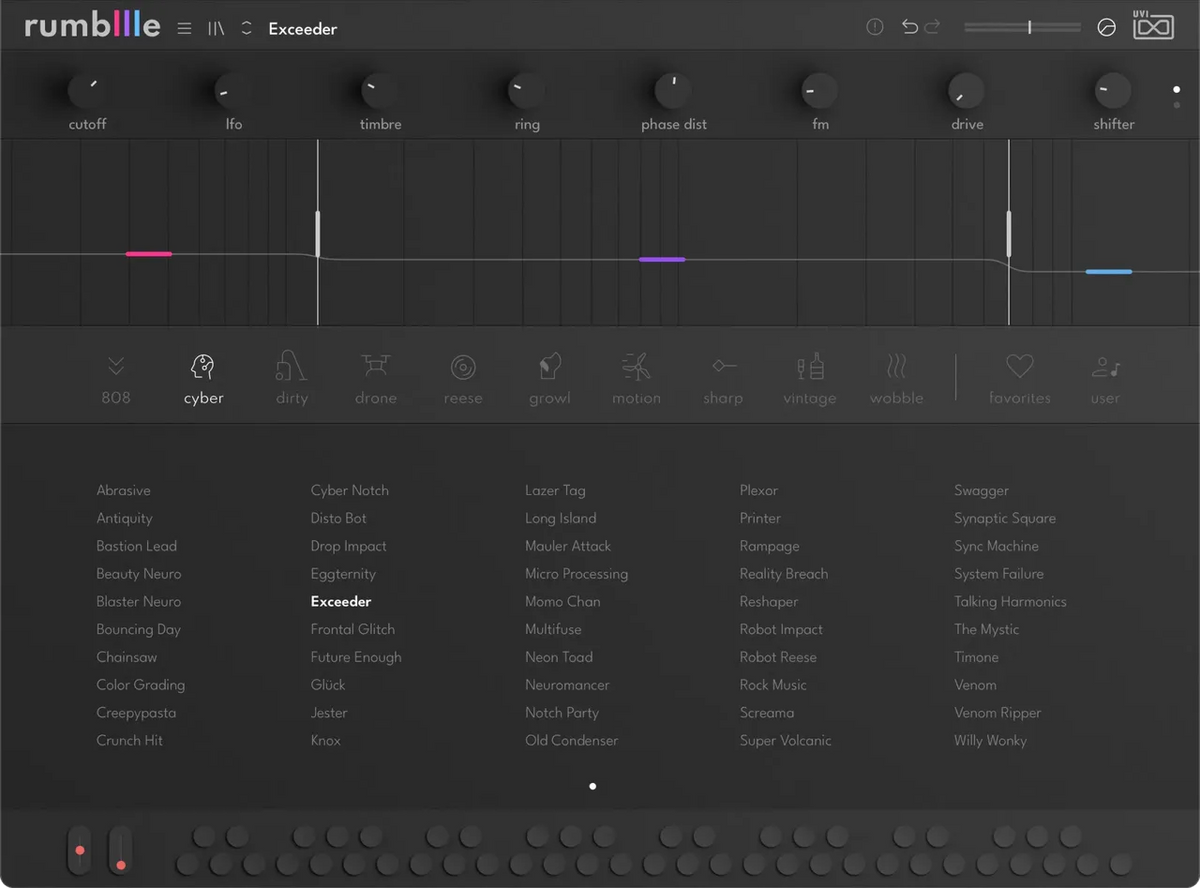Screen dimensions: 1200x888
Task: Load the Cyber Notch preset
Action: 350,490
